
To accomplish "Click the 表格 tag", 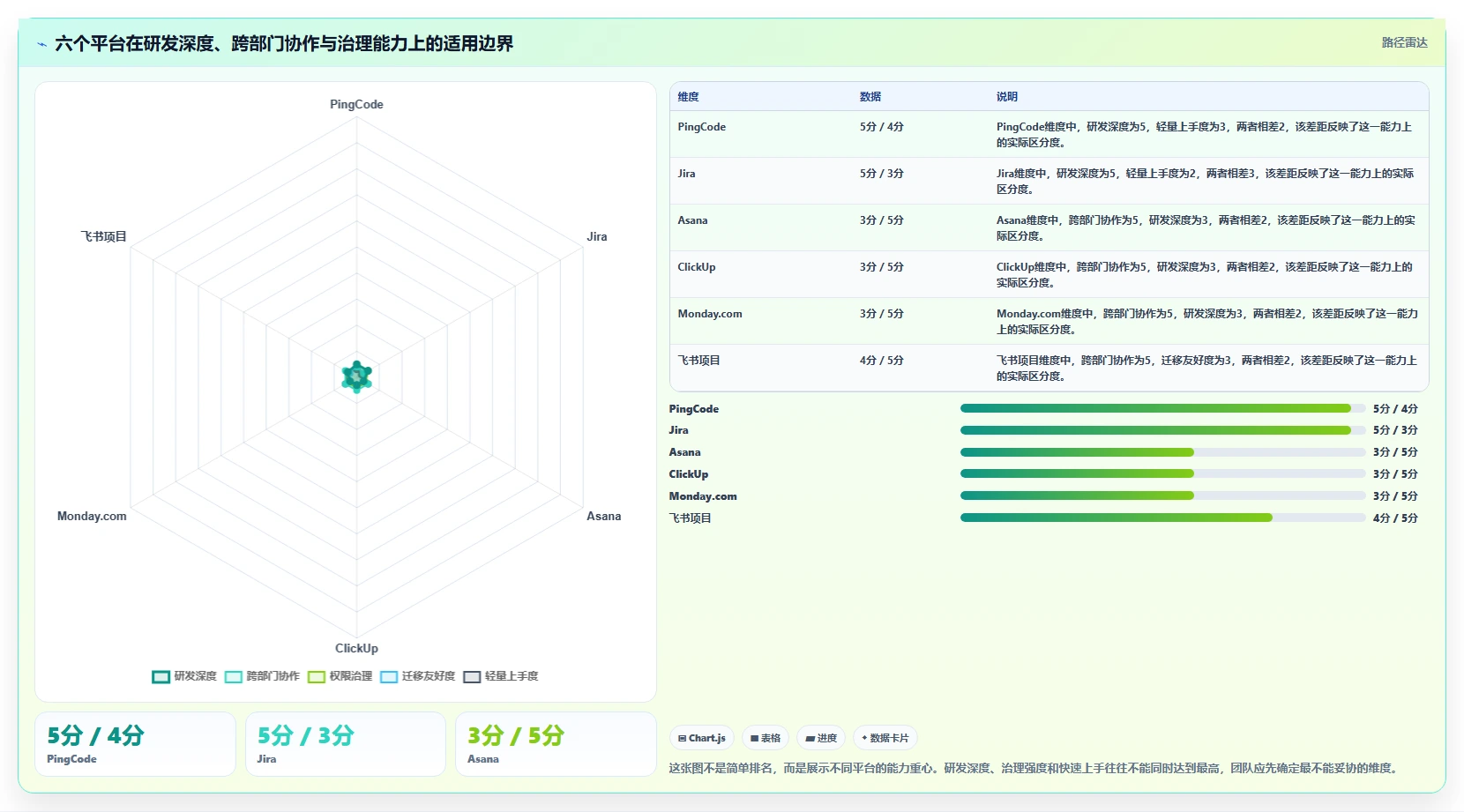I will [x=766, y=738].
